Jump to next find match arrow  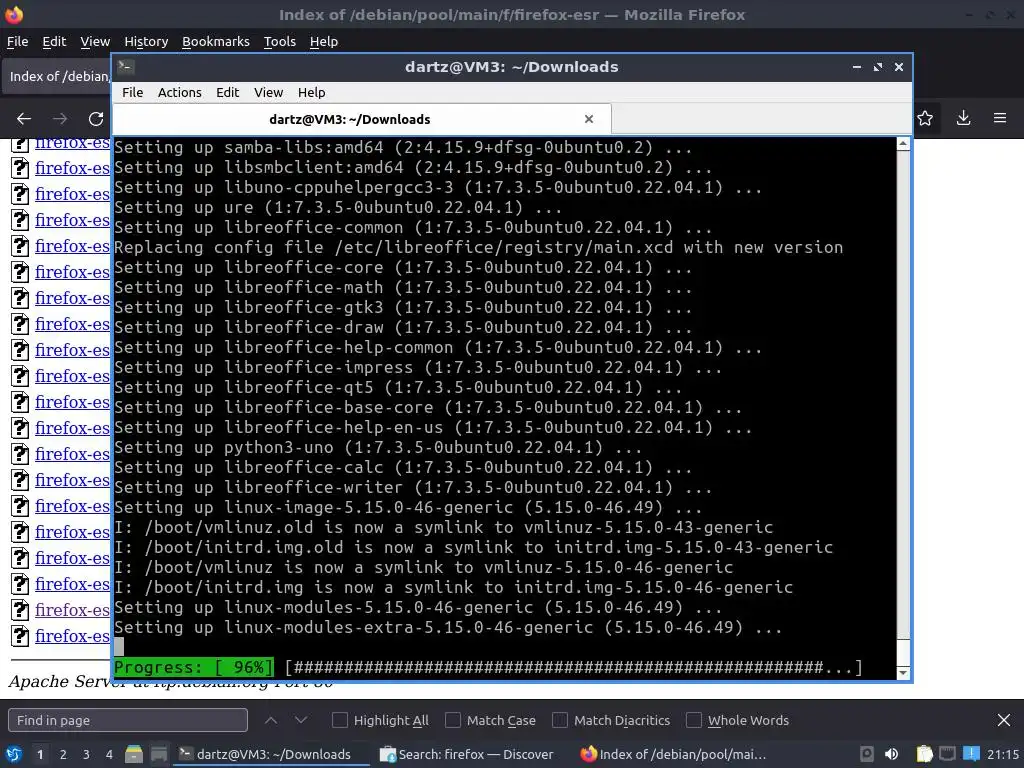pos(301,720)
